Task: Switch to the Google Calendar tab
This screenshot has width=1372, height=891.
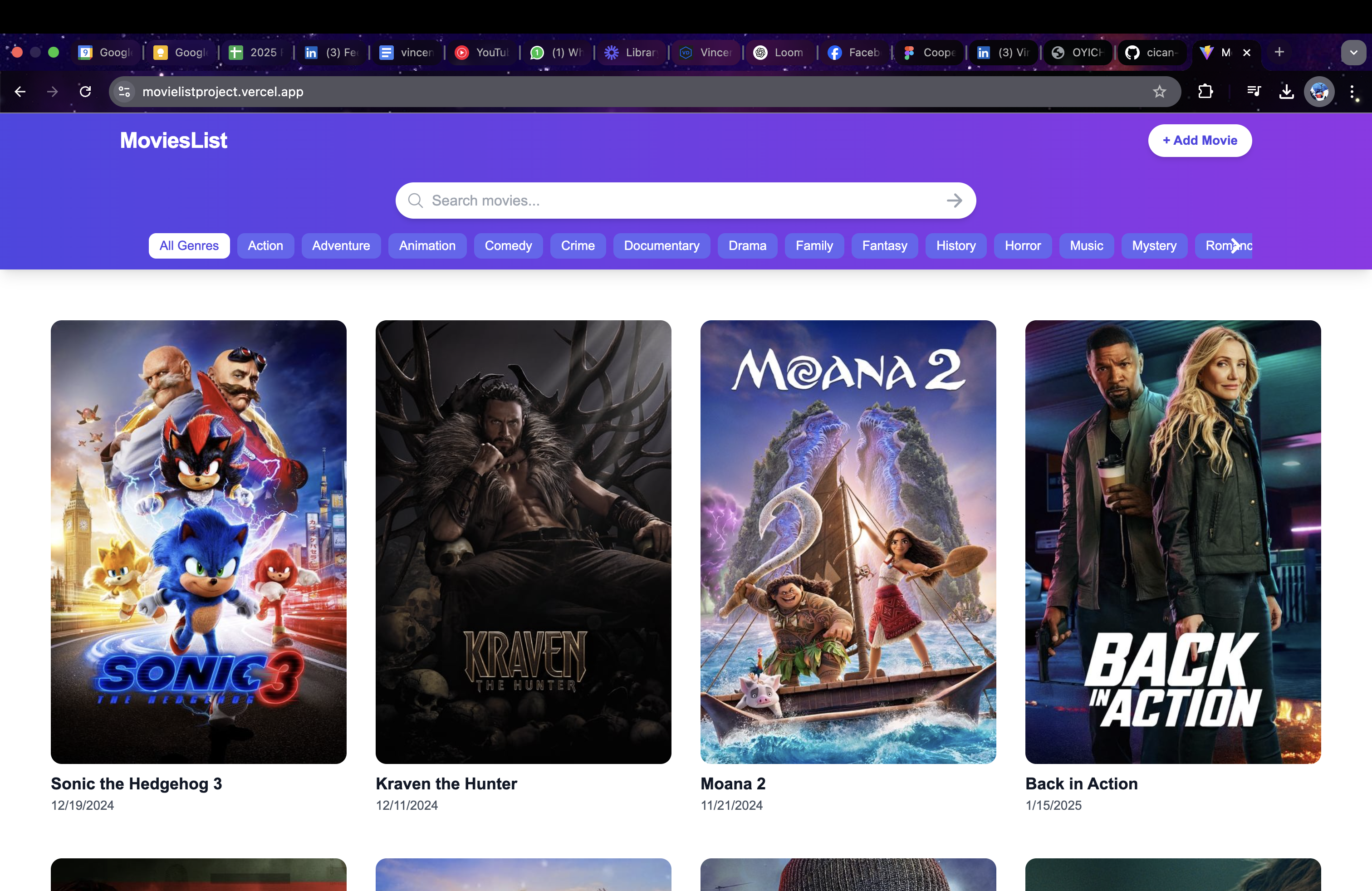Action: [x=107, y=53]
